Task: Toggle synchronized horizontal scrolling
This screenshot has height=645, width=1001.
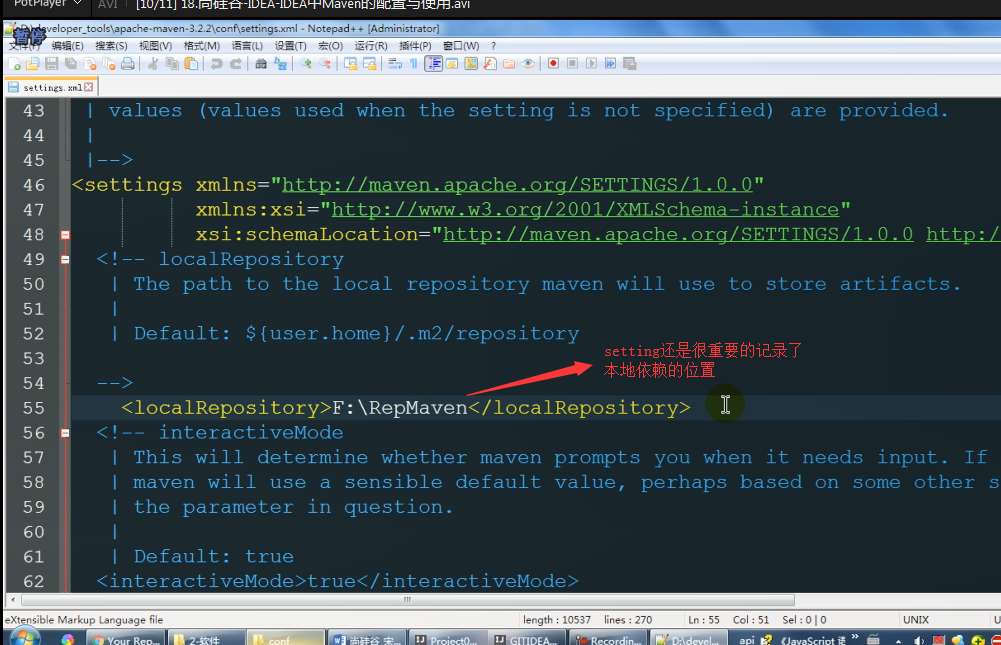Action: point(370,64)
